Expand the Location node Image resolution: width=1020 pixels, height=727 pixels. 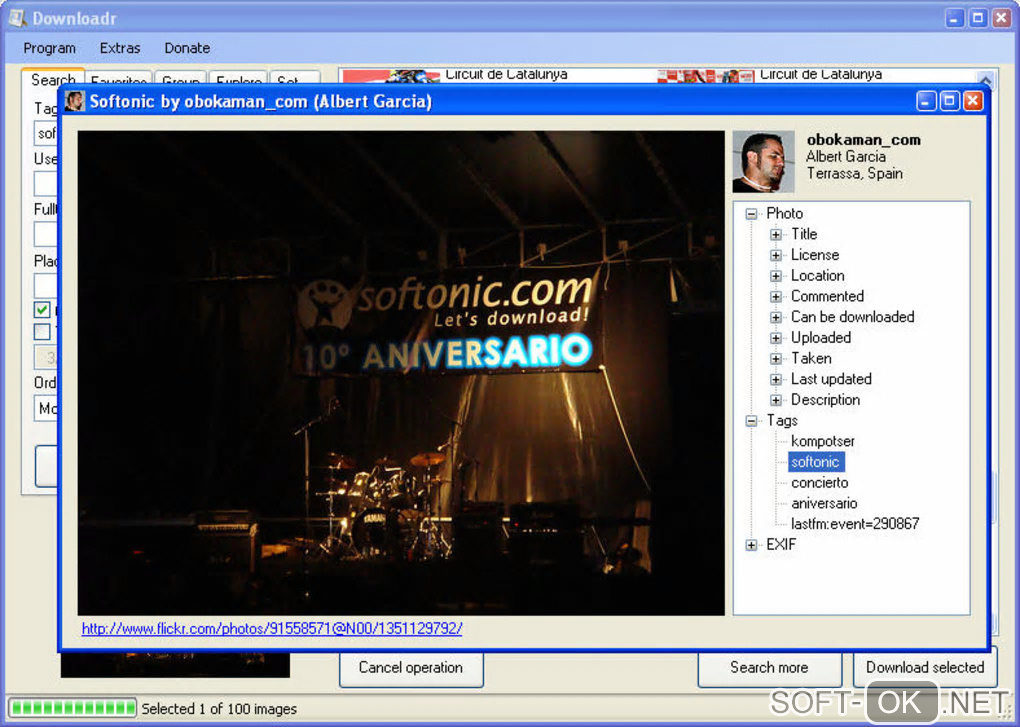[x=775, y=276]
